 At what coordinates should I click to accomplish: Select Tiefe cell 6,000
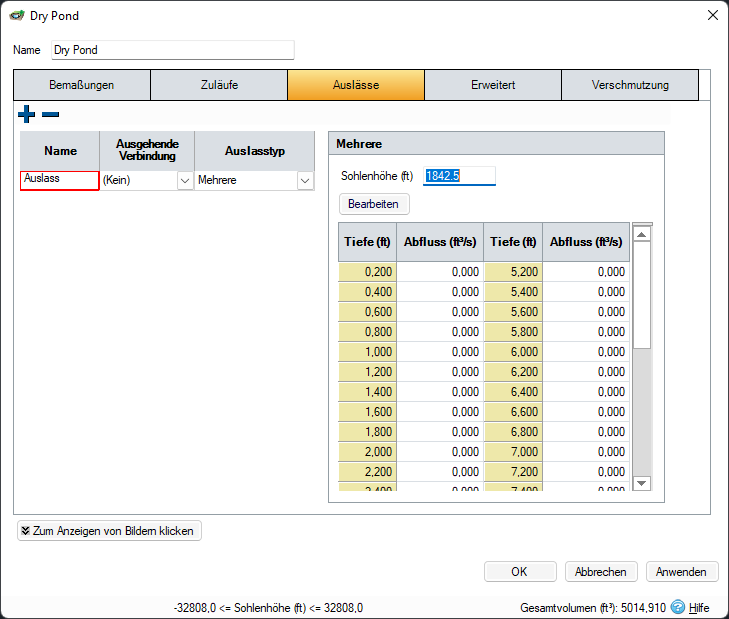(x=513, y=352)
